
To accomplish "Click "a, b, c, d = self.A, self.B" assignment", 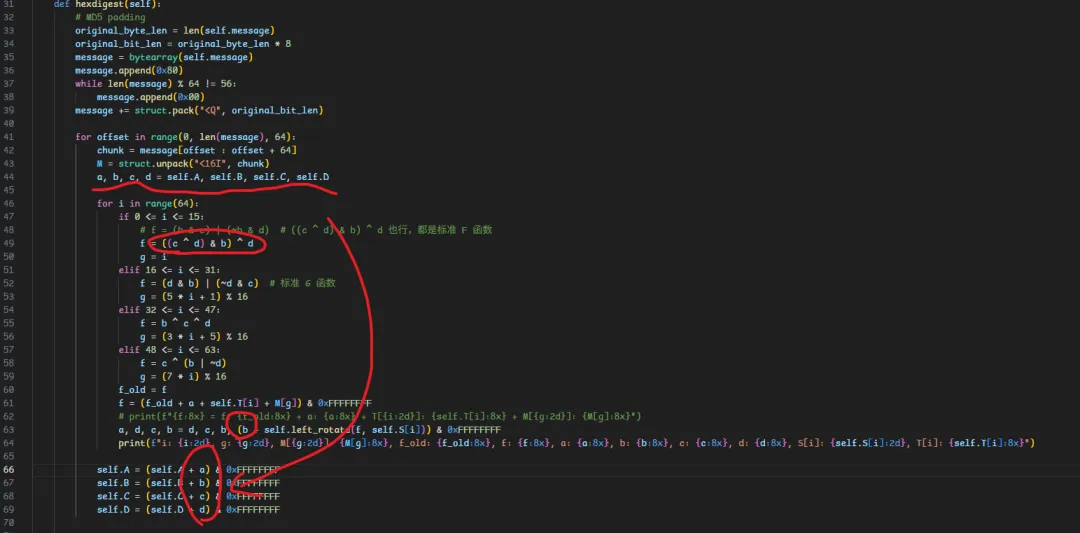I will pyautogui.click(x=213, y=177).
